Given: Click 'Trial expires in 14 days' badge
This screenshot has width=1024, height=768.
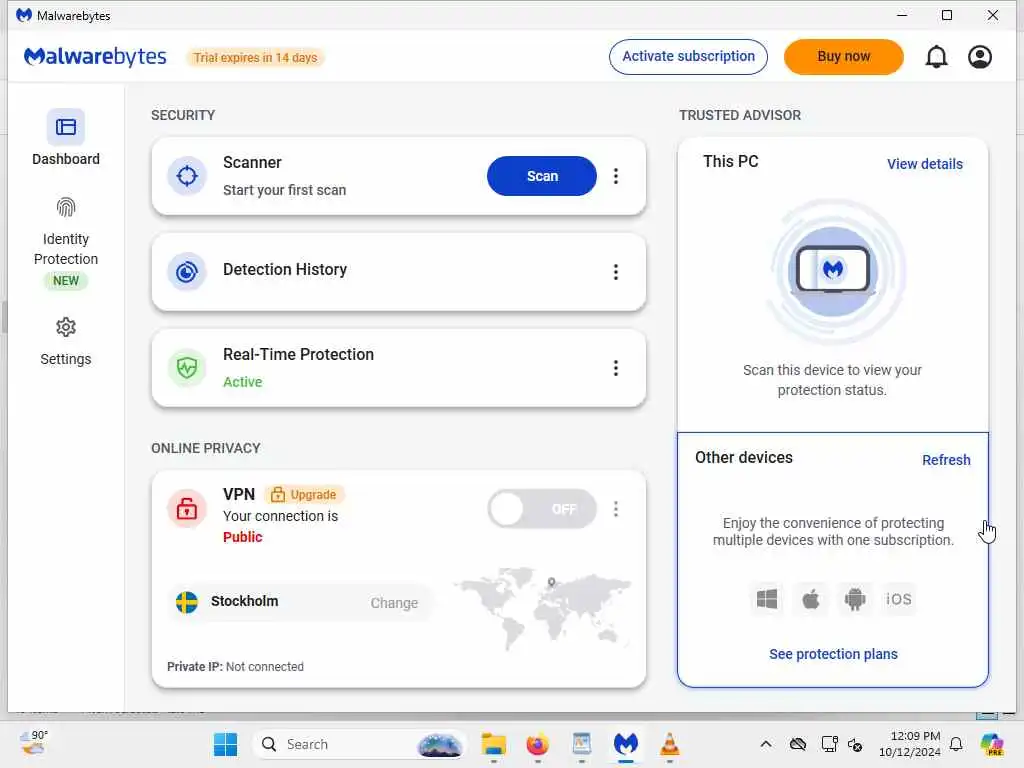Looking at the screenshot, I should tap(255, 57).
